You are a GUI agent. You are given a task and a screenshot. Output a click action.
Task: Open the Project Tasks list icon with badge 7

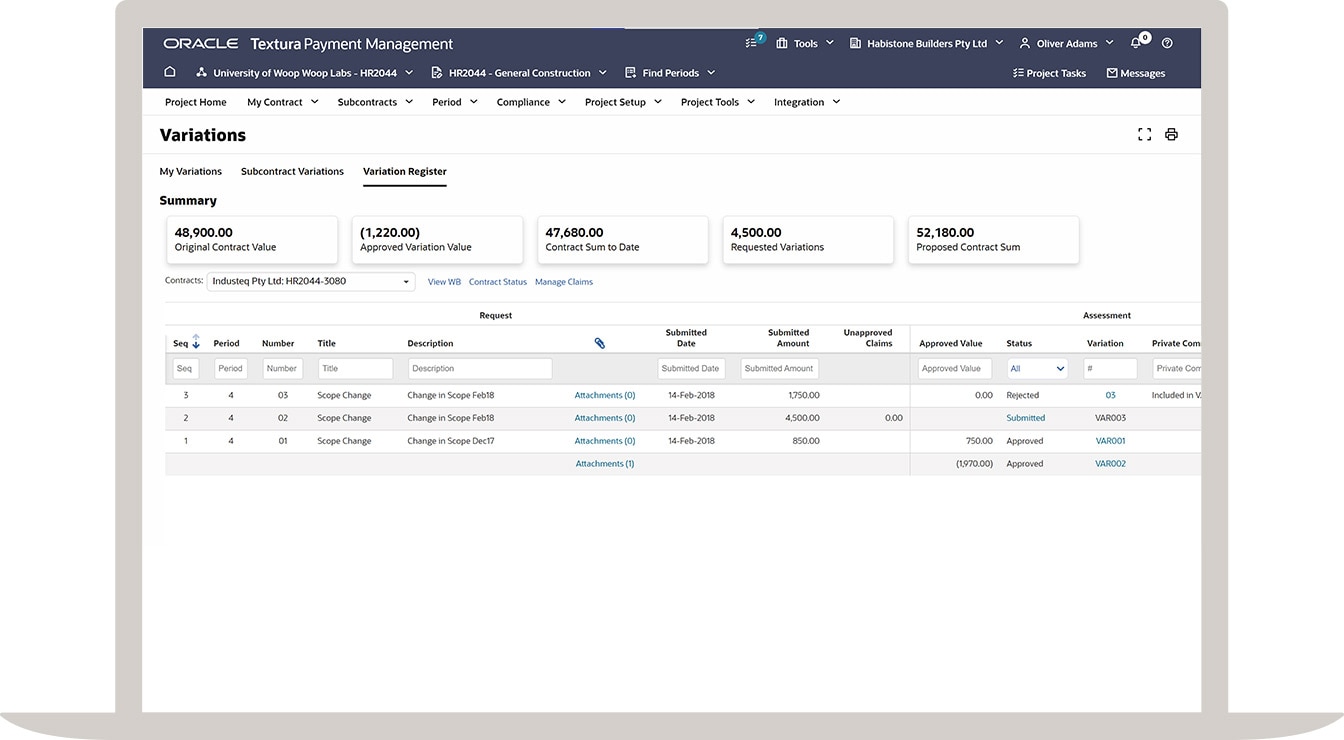750,42
